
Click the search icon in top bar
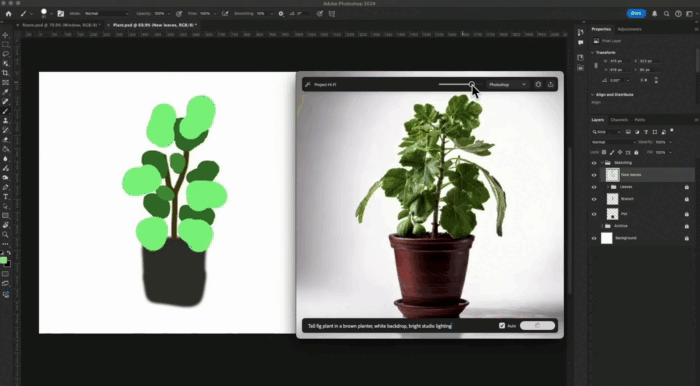667,14
